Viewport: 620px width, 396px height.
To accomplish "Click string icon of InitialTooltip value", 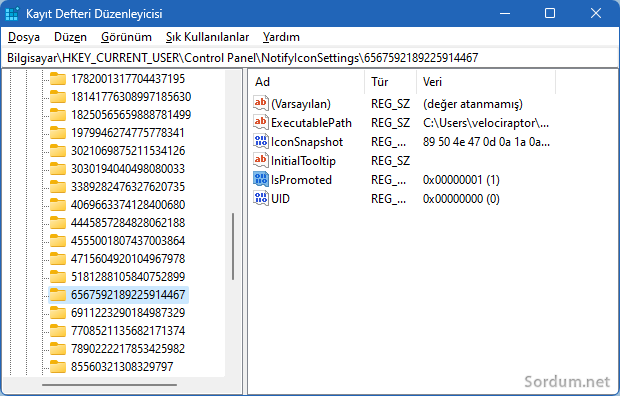I will [261, 160].
